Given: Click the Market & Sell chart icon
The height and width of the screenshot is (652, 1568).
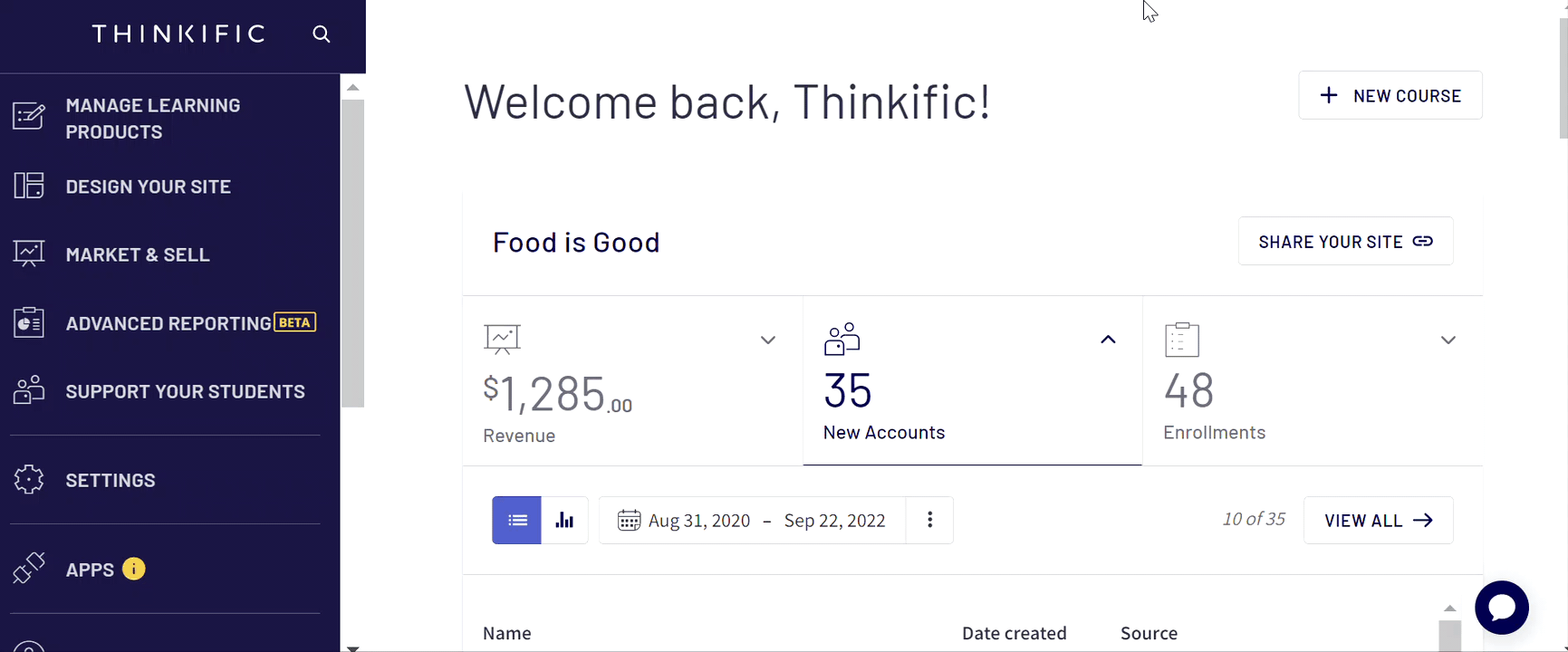Looking at the screenshot, I should 29,254.
